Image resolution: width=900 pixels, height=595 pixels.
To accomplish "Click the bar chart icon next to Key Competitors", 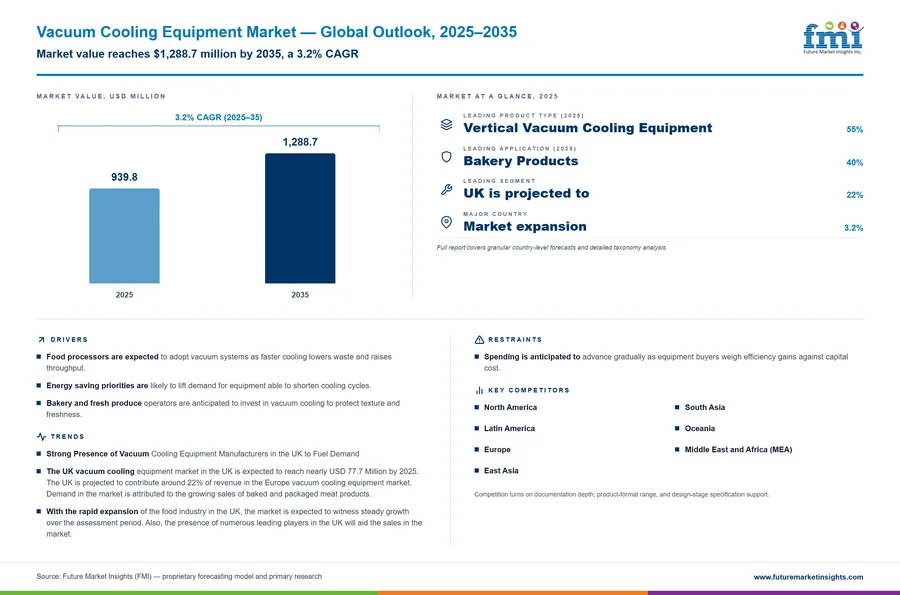I will 479,390.
